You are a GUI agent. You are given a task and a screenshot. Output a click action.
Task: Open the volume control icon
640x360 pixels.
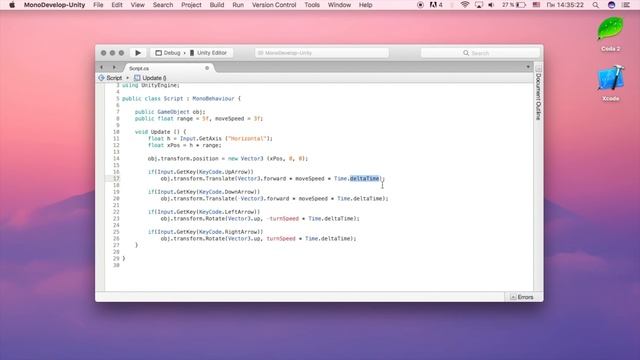coord(491,5)
